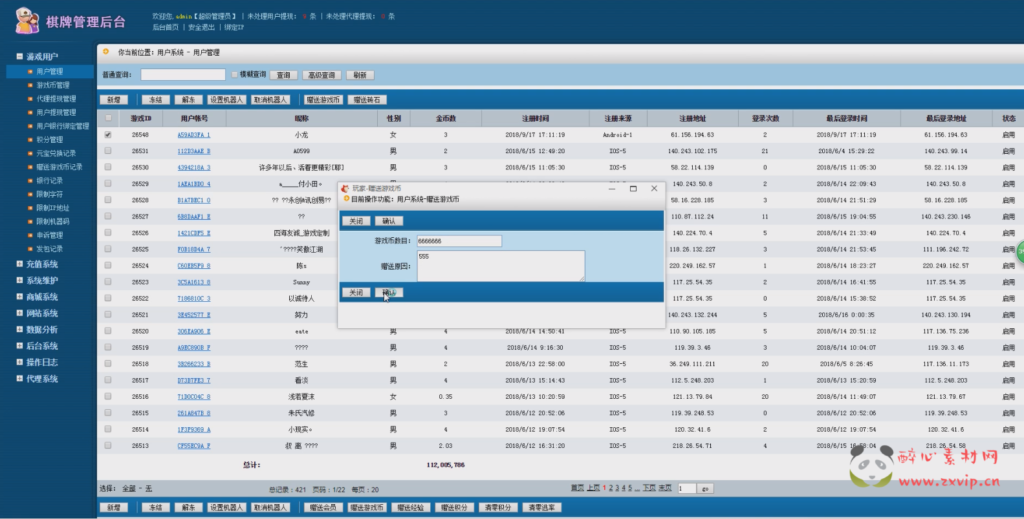This screenshot has height=519, width=1024.
Task: Collapse the 游戏用户 sidebar section
Action: coord(20,57)
